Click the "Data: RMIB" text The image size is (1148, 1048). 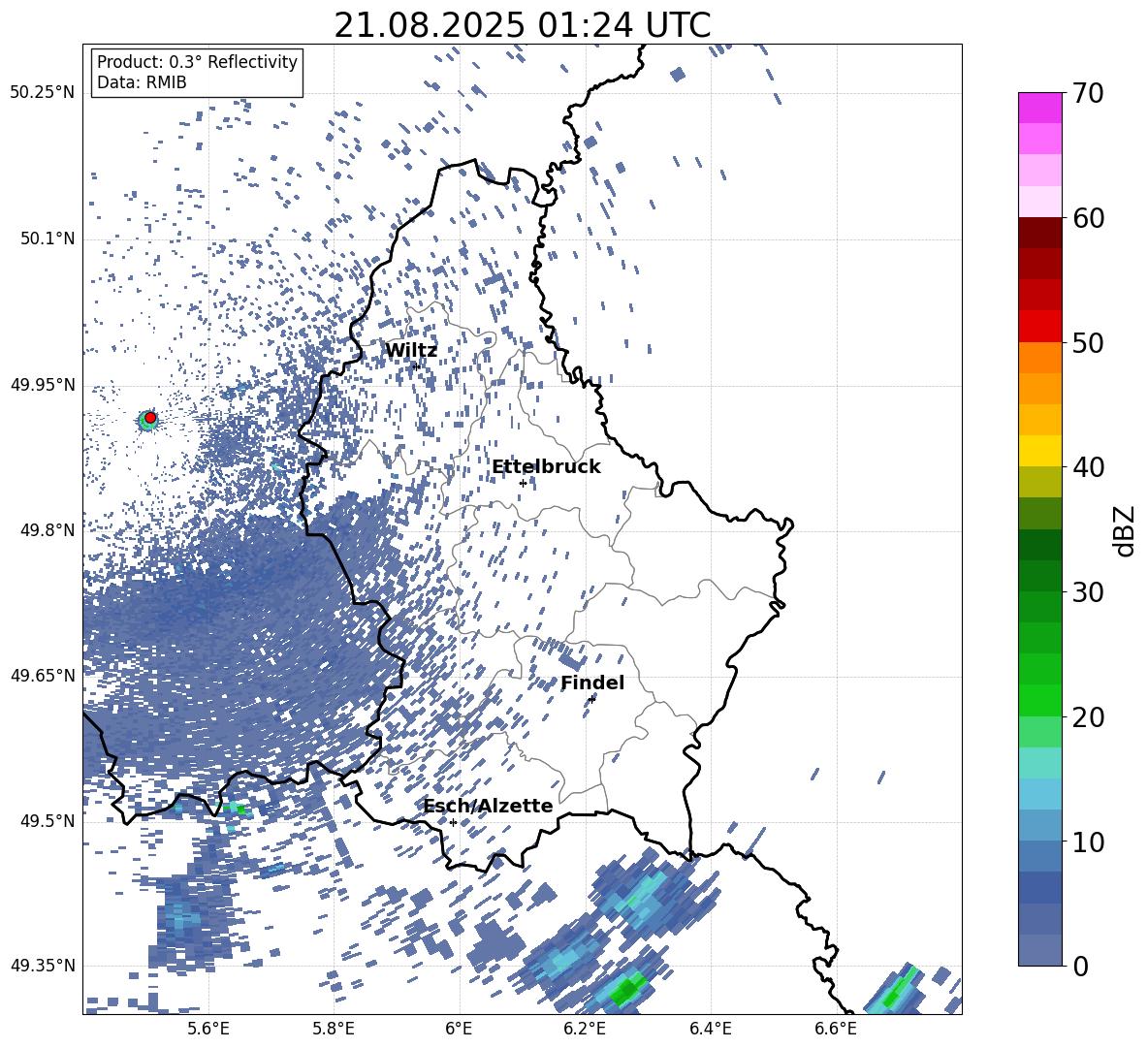coord(142,82)
